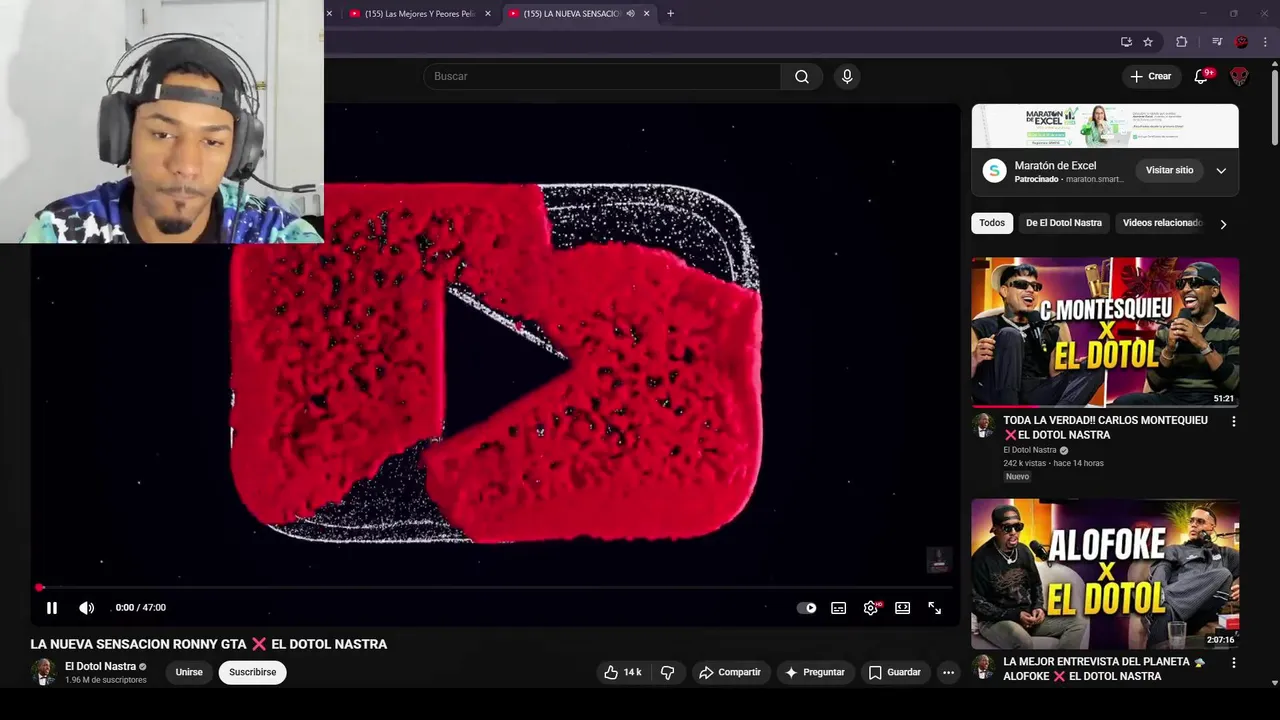Viewport: 1280px width, 720px height.
Task: Click the page scrollbar down arrow
Action: pyautogui.click(x=1275, y=683)
